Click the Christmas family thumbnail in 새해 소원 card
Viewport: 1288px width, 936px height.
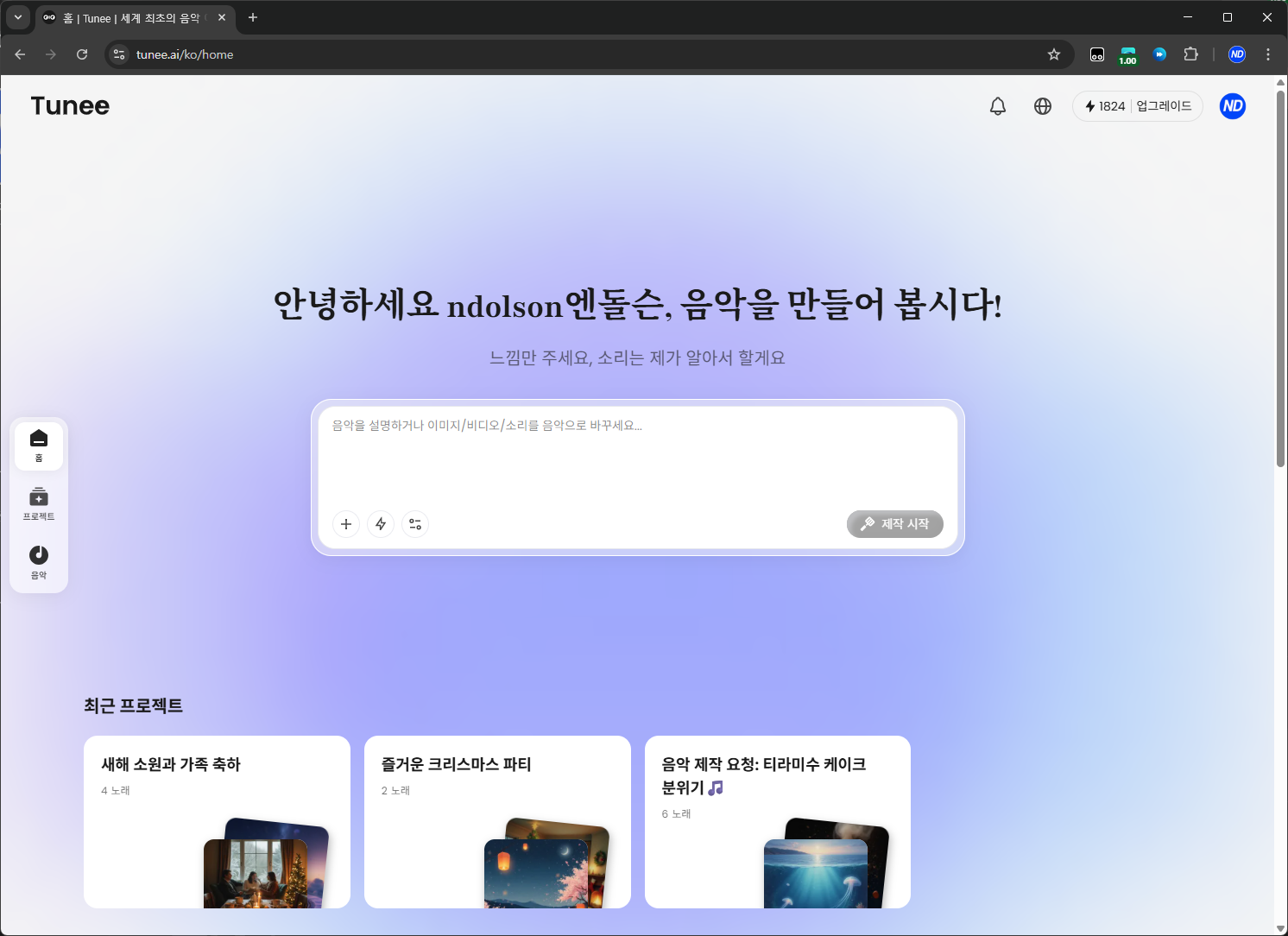pyautogui.click(x=256, y=874)
